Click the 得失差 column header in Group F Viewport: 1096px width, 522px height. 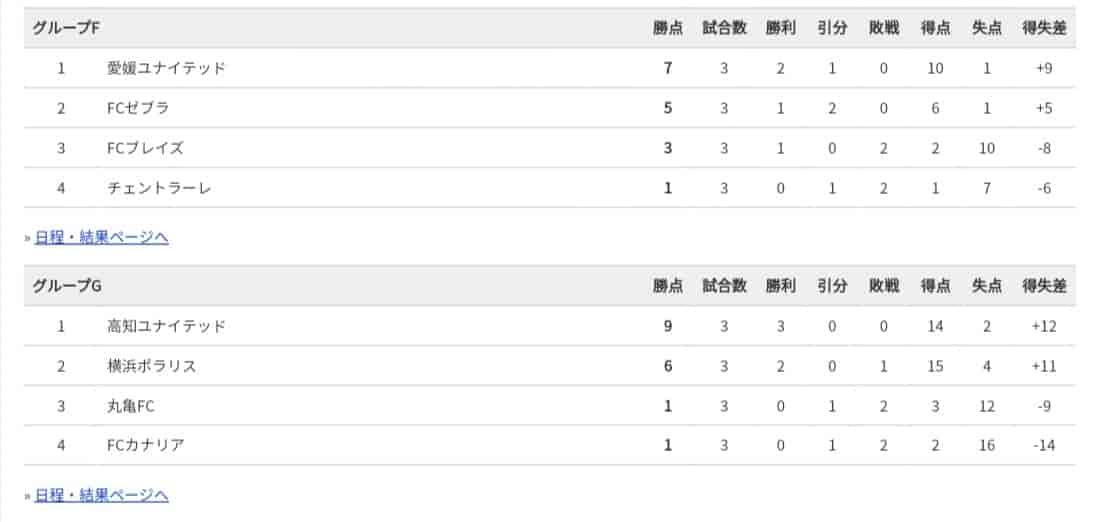coord(1044,28)
